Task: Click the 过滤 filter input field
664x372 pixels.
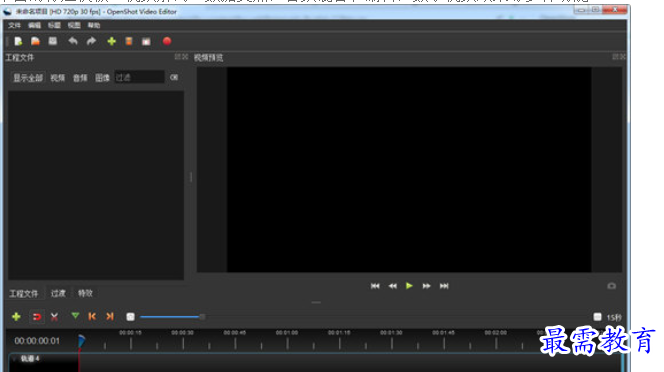Action: pyautogui.click(x=139, y=78)
